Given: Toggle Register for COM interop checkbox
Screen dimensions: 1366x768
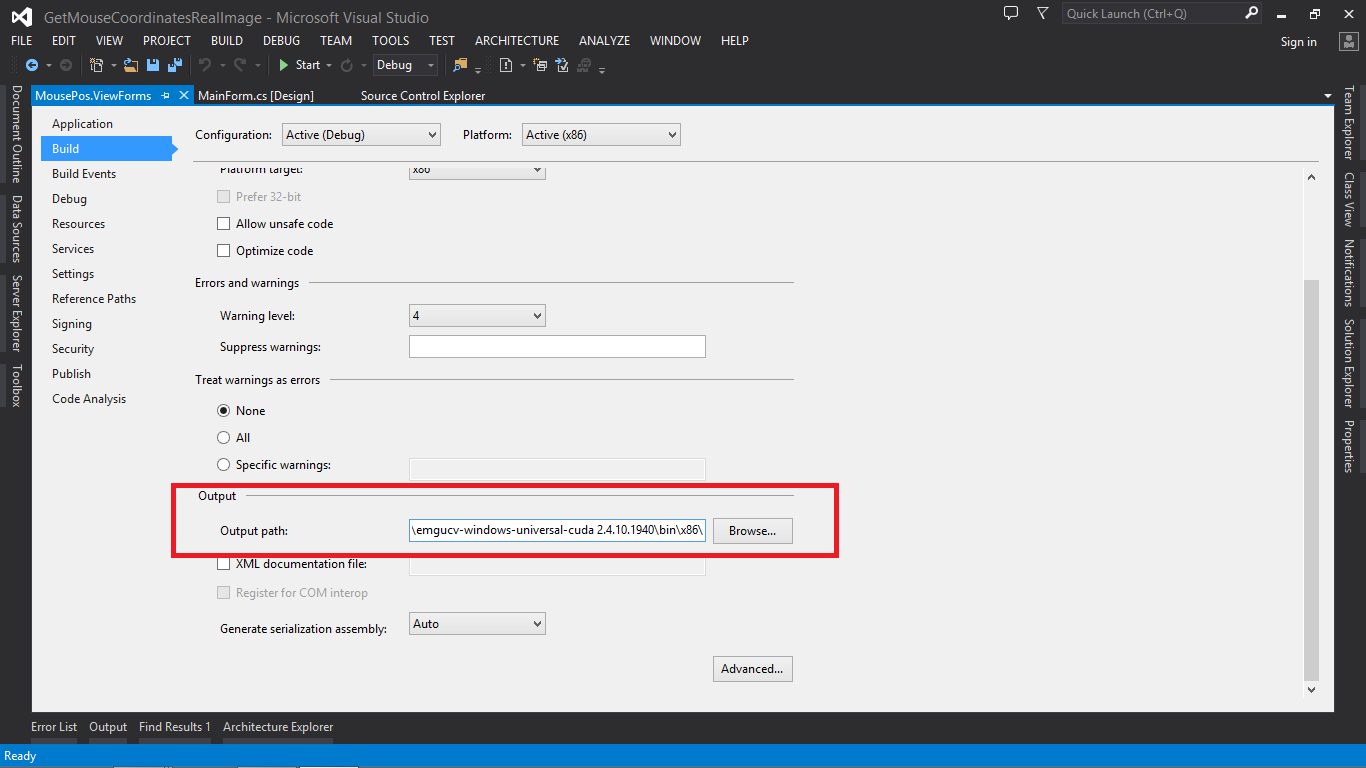Looking at the screenshot, I should click(224, 593).
